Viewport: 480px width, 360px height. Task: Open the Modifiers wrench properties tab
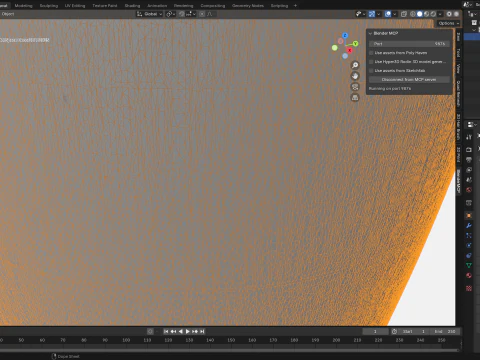coord(469,226)
